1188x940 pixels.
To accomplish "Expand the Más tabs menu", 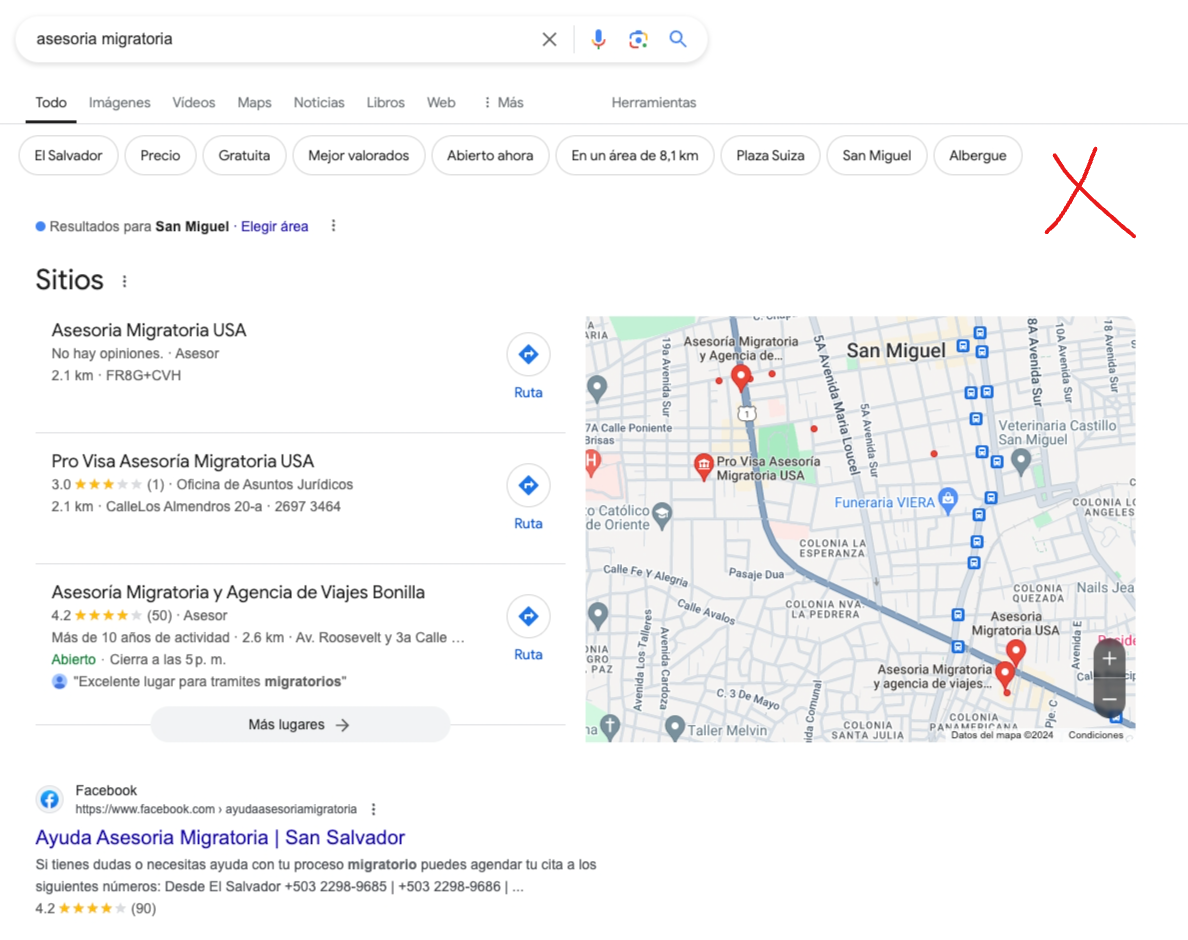I will [x=504, y=102].
